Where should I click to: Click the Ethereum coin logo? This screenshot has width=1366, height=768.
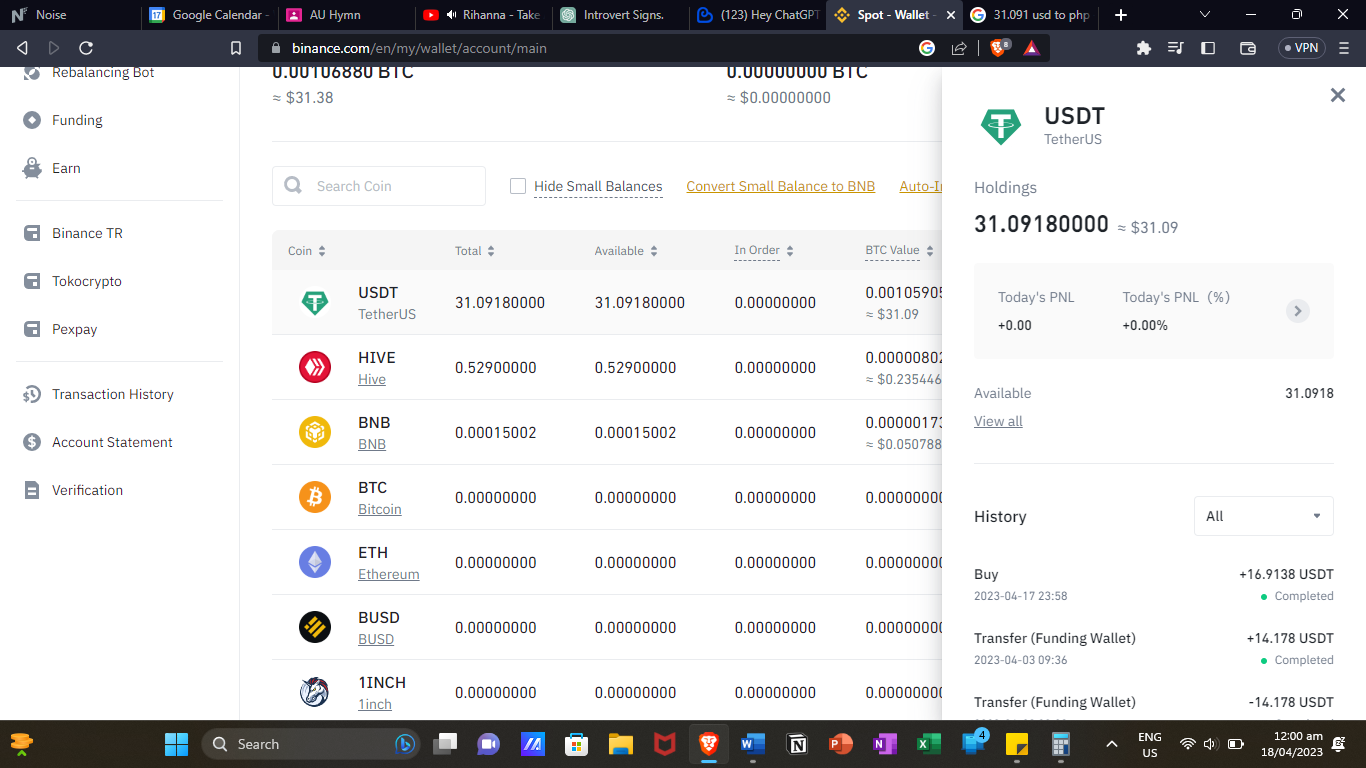[315, 563]
